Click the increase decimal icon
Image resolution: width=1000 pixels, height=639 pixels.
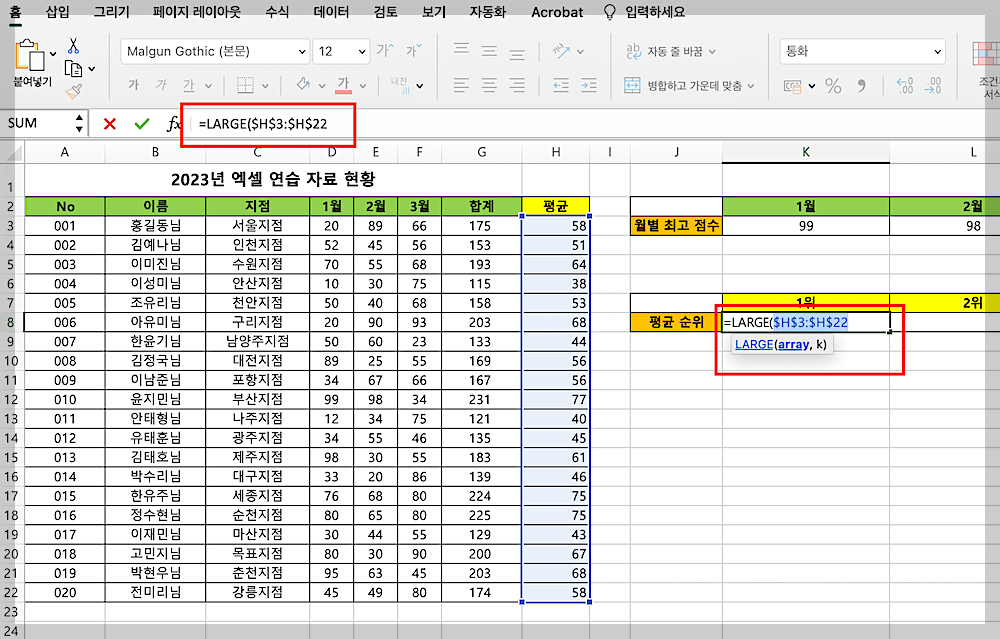pos(905,85)
